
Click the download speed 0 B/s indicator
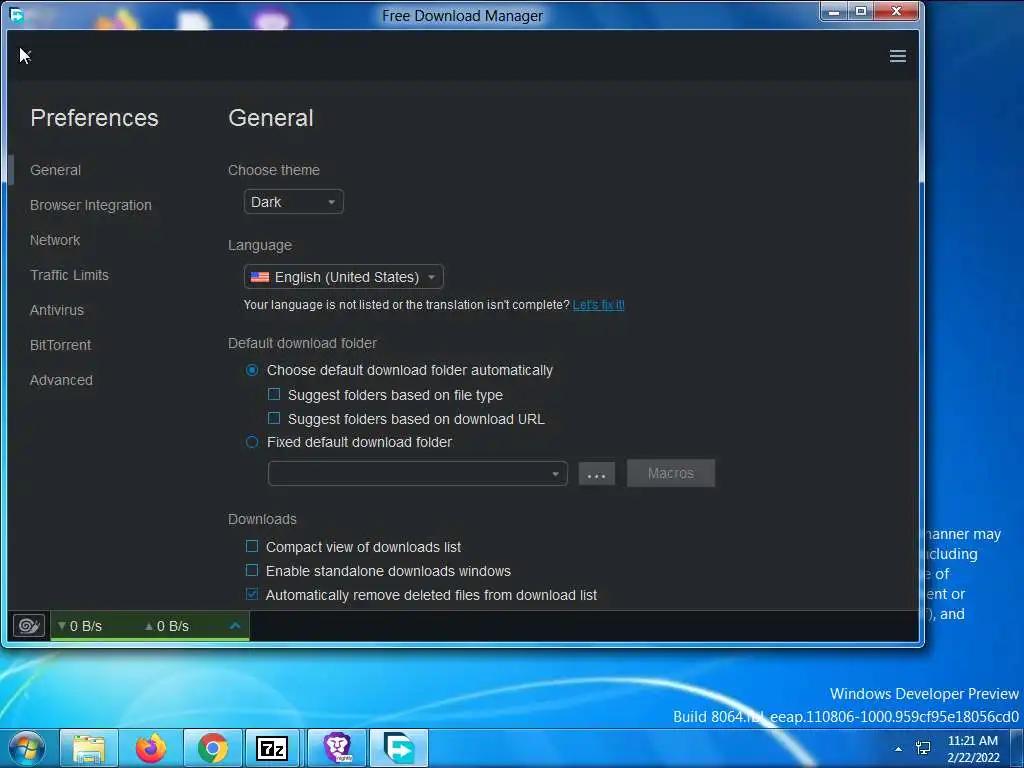(x=80, y=626)
